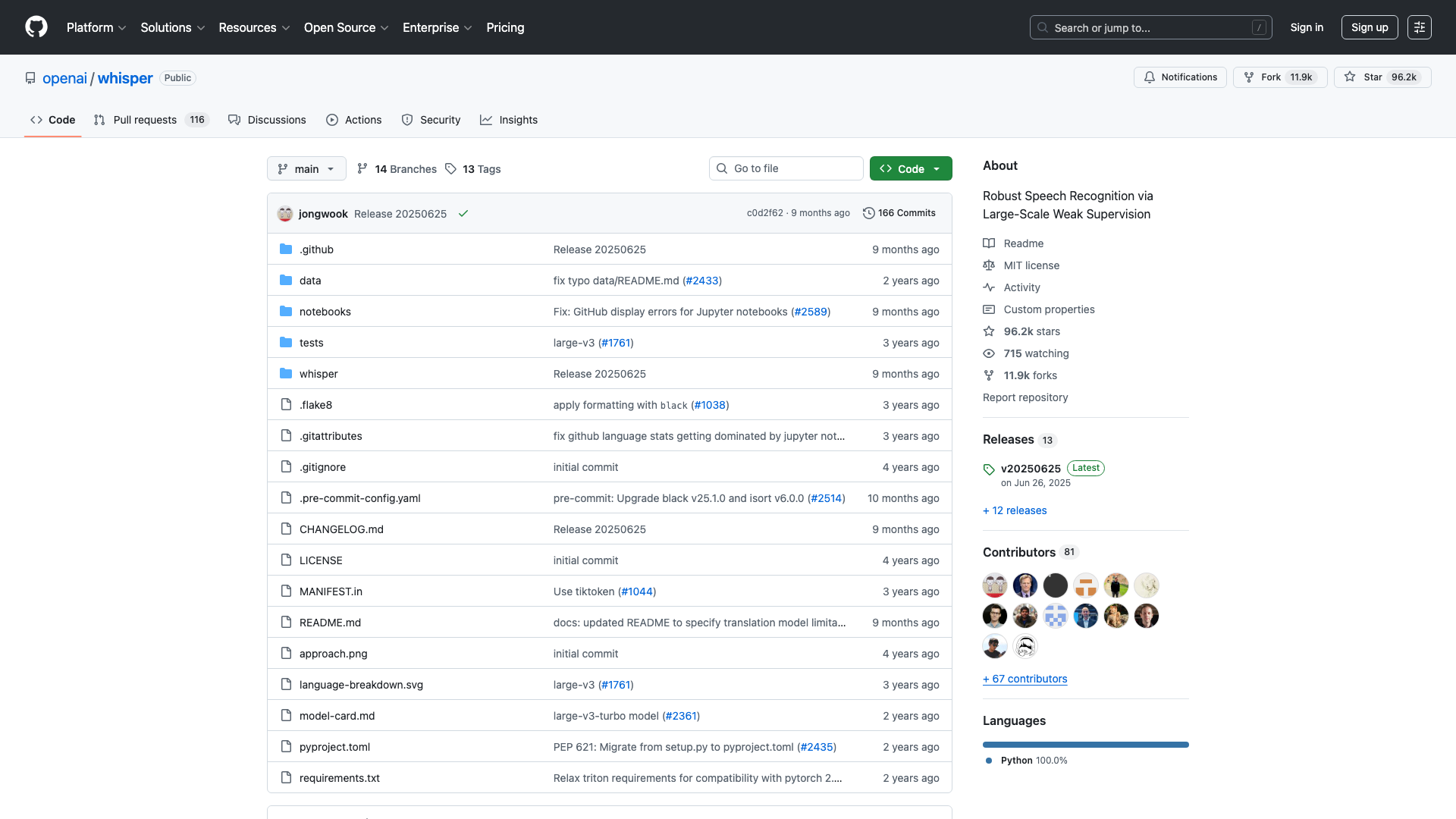The width and height of the screenshot is (1456, 819).
Task: Follow the + 12 releases link
Action: [x=1015, y=510]
